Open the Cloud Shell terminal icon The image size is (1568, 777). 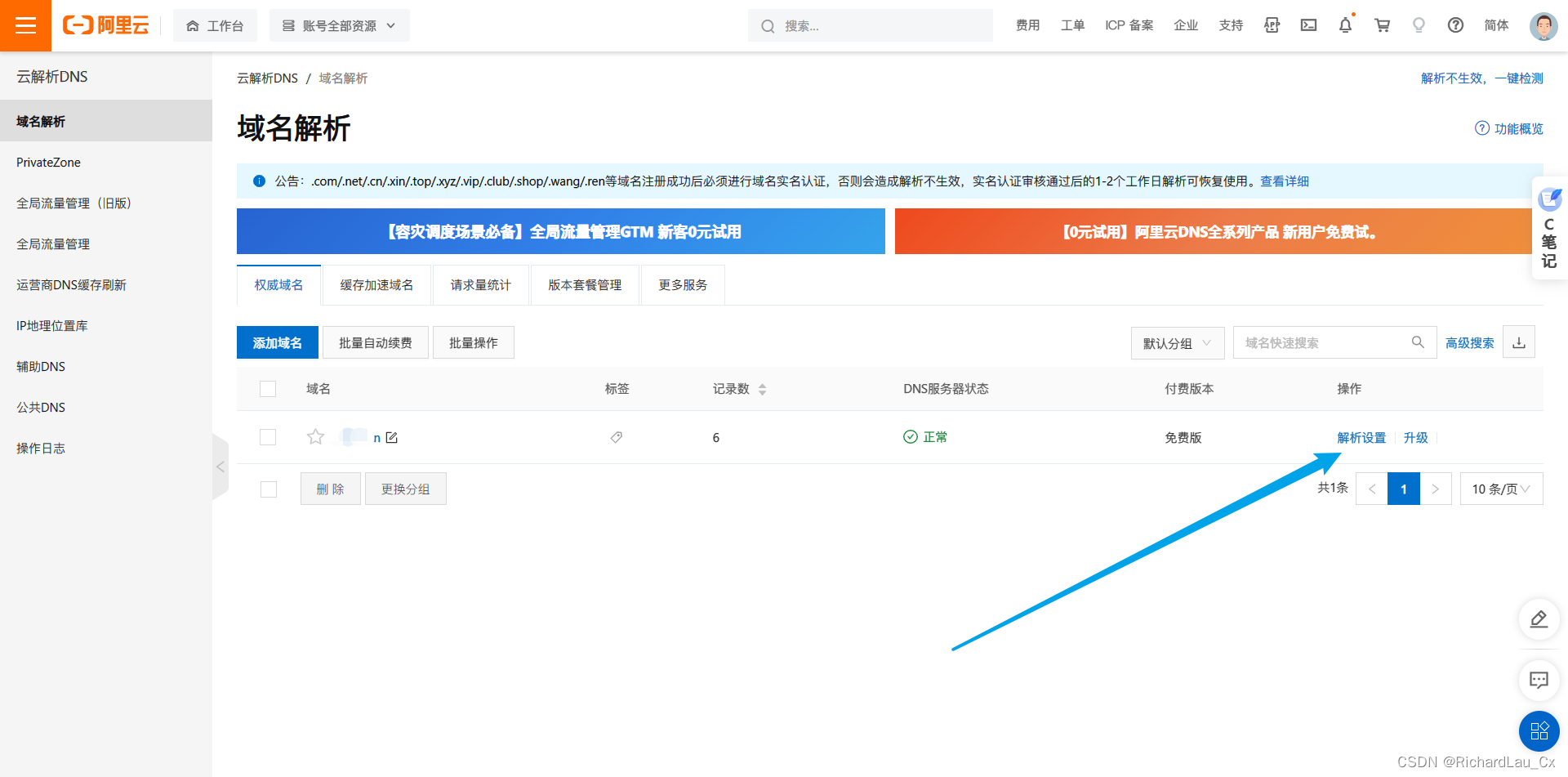(1308, 25)
